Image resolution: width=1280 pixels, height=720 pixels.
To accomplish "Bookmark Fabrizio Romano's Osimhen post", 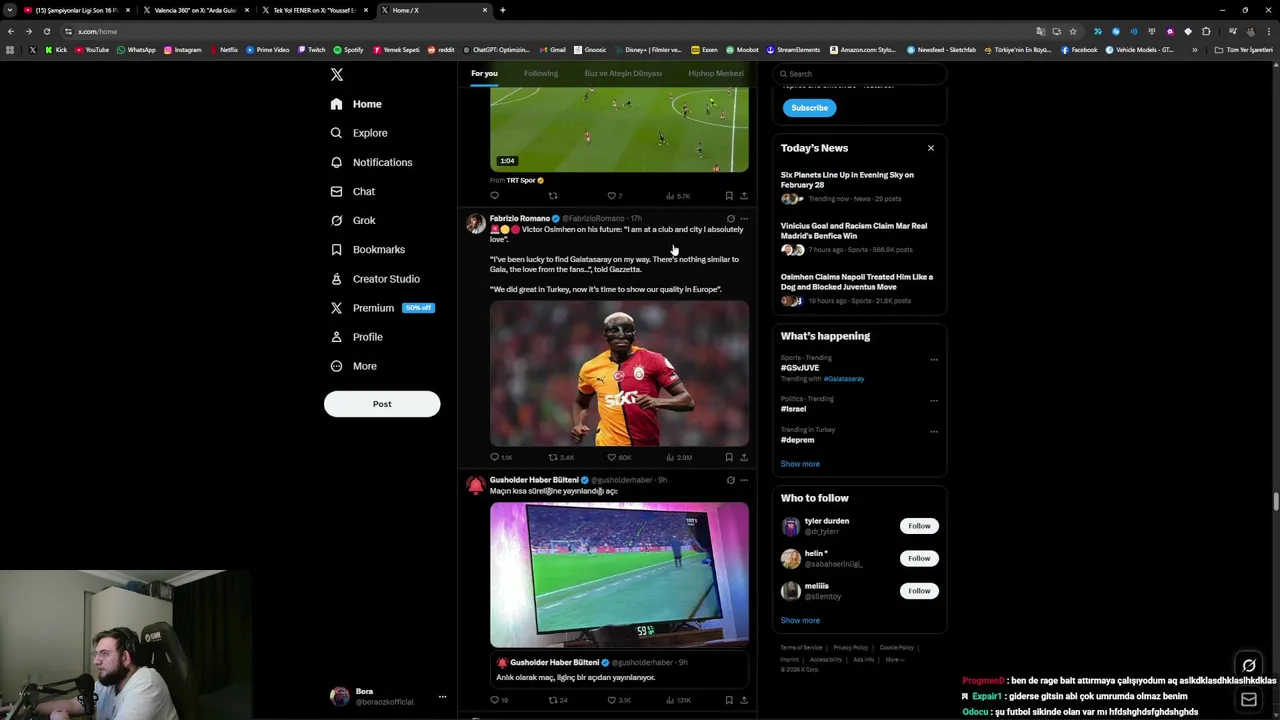I will (x=729, y=457).
